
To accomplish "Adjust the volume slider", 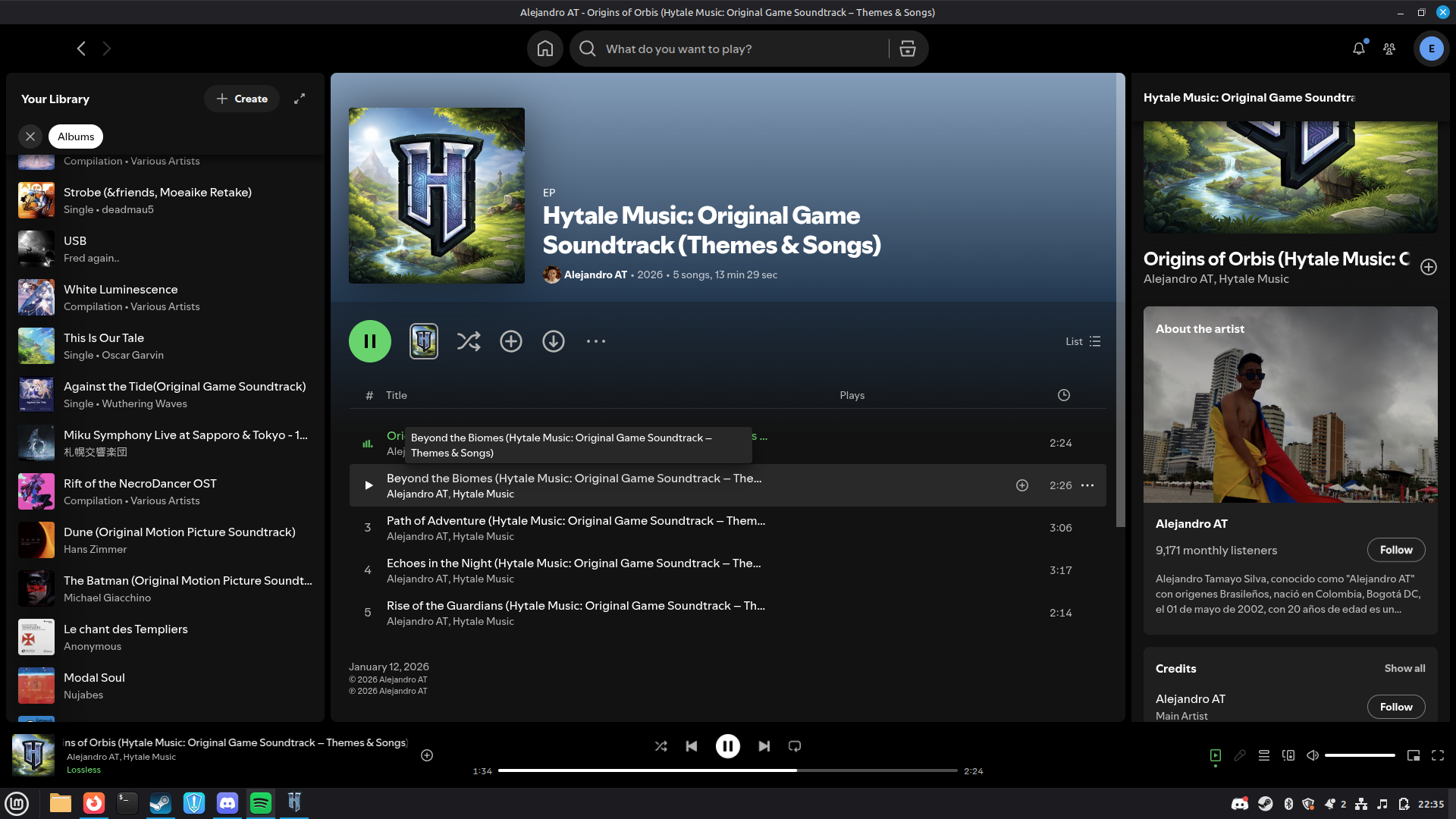I will click(1360, 755).
